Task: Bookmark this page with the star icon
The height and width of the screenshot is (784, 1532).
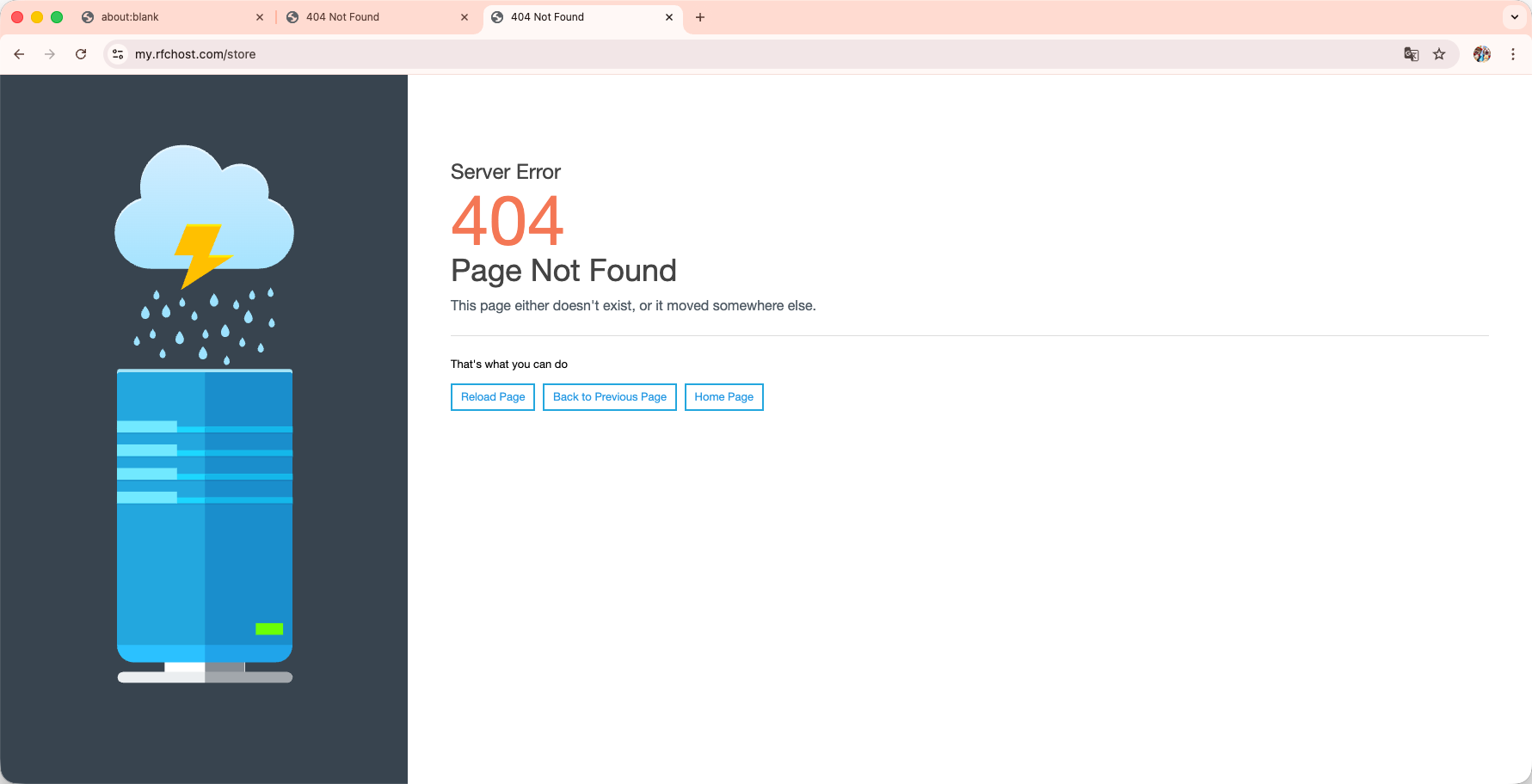Action: click(x=1439, y=54)
